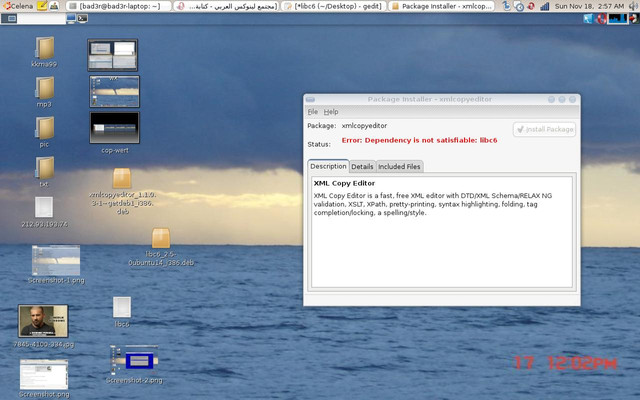Open the calendar from the date and time
The width and height of the screenshot is (640, 400).
click(x=589, y=6)
